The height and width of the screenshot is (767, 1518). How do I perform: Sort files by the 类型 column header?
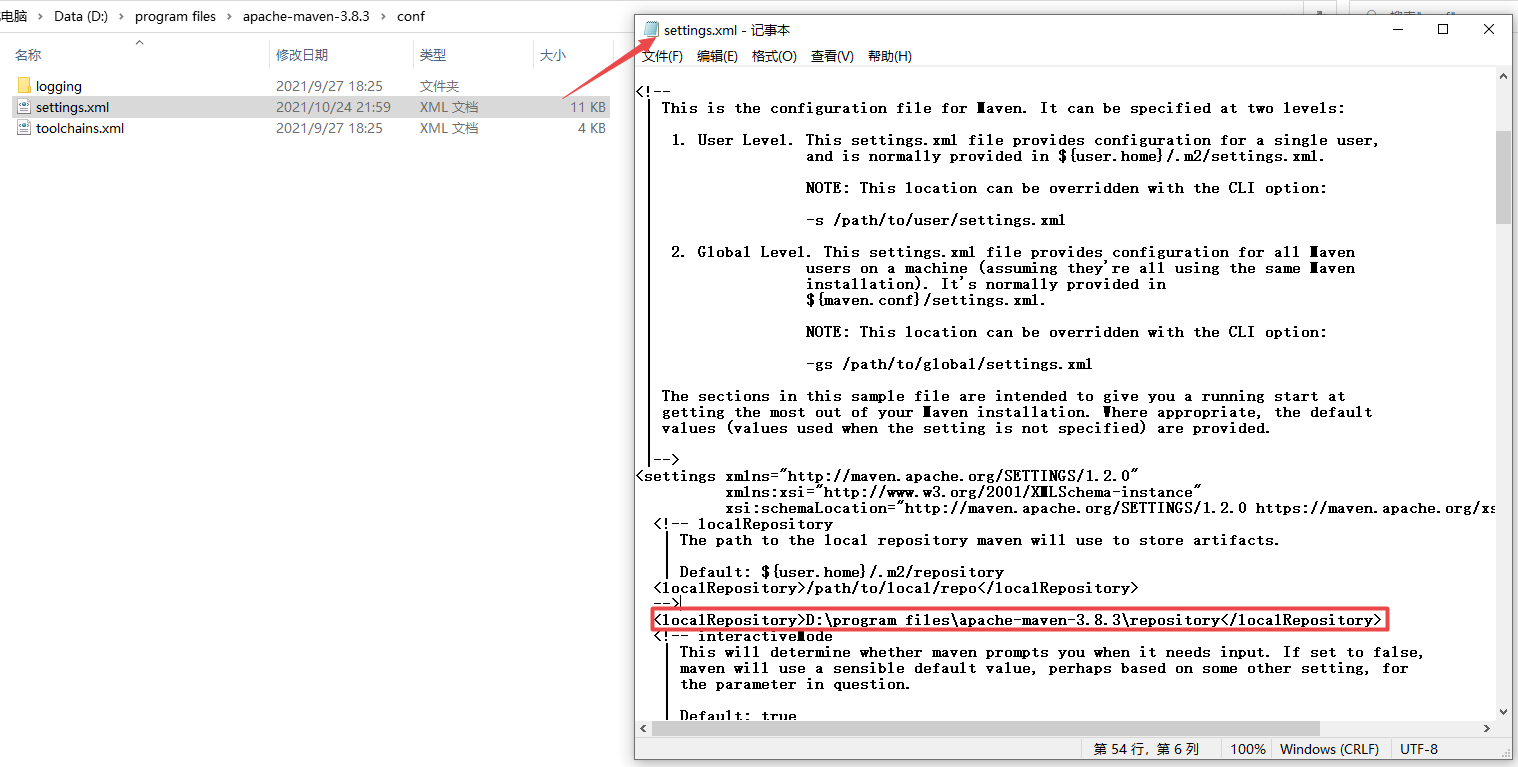[x=433, y=55]
